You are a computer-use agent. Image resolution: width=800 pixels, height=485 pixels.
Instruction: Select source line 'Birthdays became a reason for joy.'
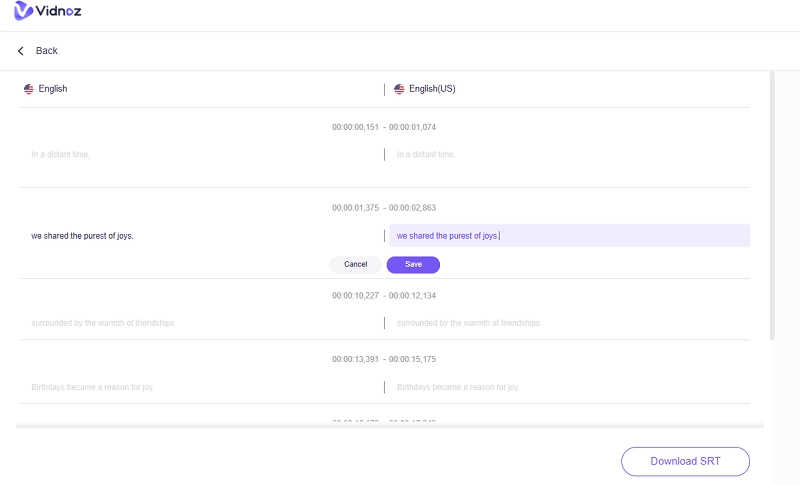pos(93,387)
